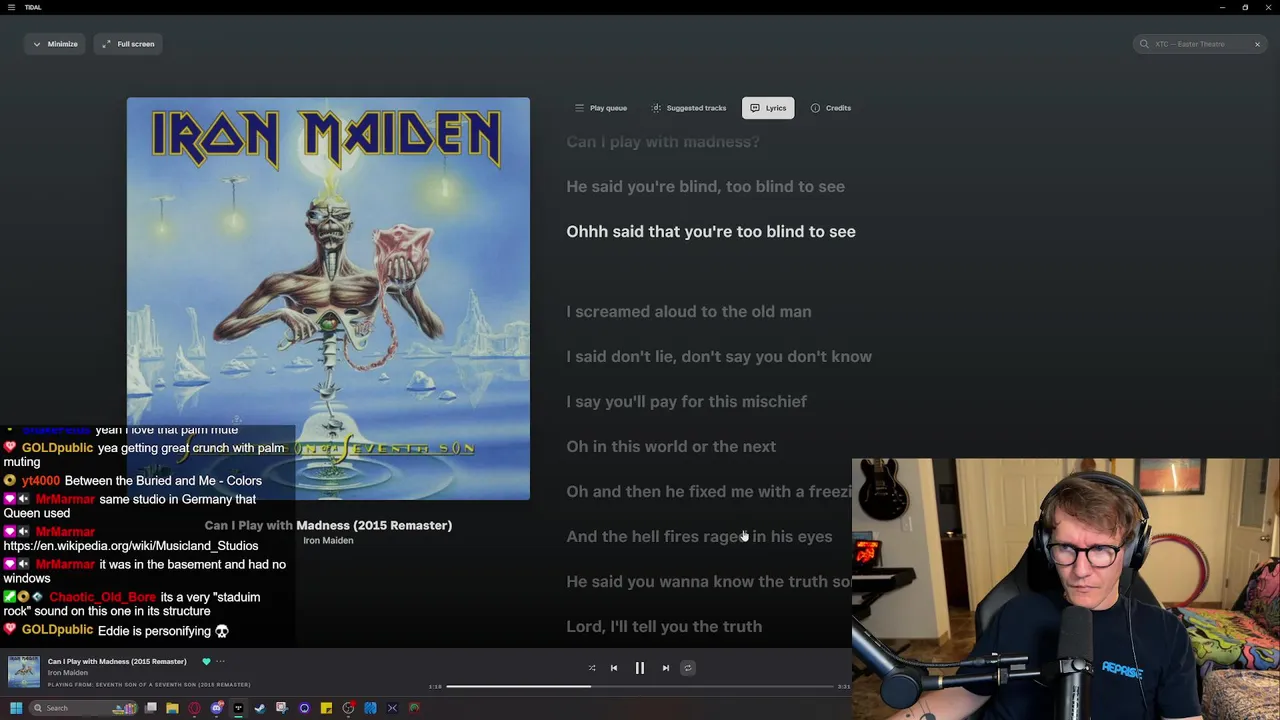Open the three-dot track options menu
The image size is (1280, 720).
pos(220,661)
